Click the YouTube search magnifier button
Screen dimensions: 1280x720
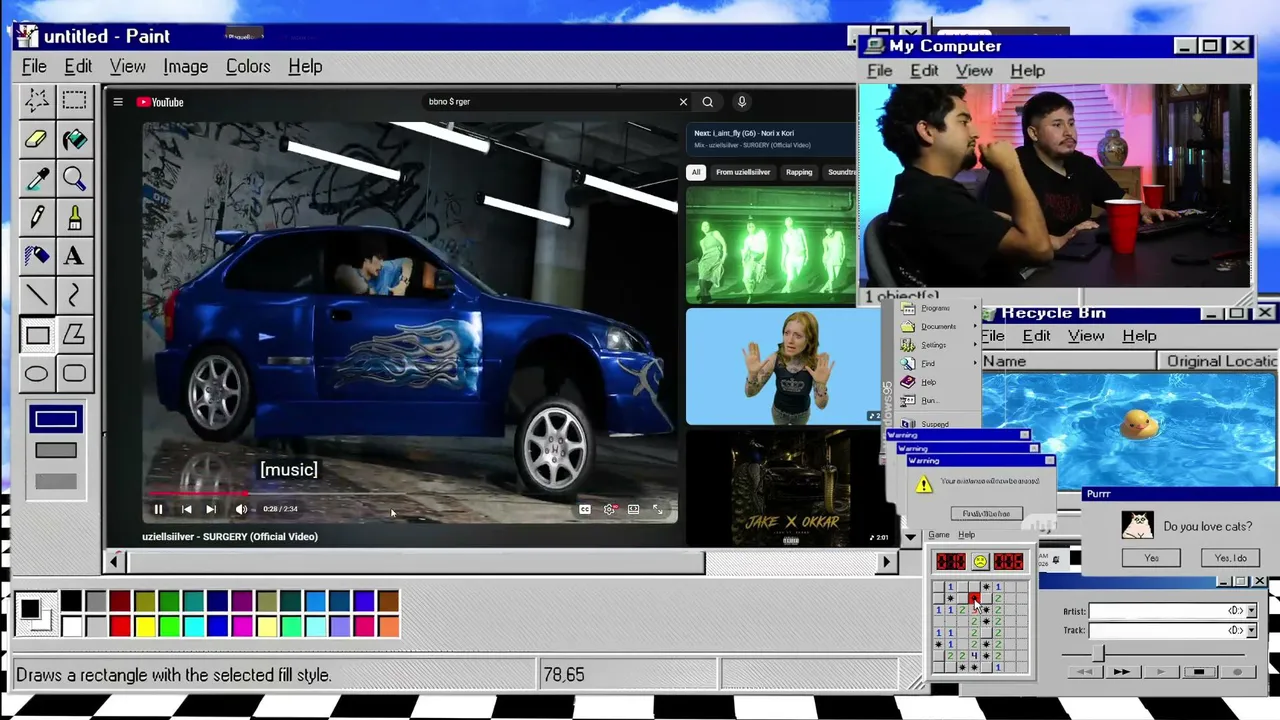(708, 102)
